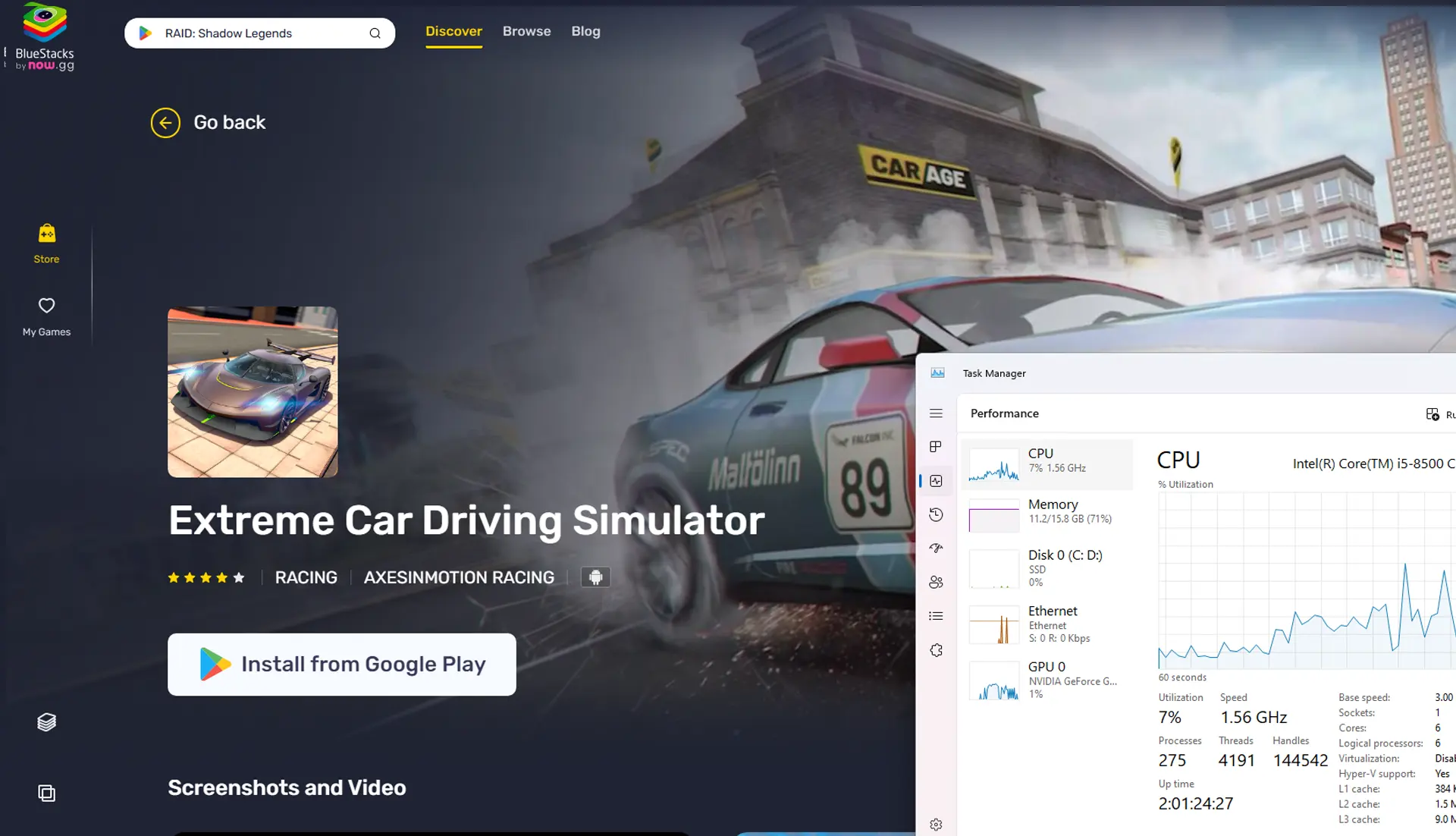Image resolution: width=1456 pixels, height=836 pixels.
Task: Click the Extreme Car Driving Simulator title
Action: 466,520
